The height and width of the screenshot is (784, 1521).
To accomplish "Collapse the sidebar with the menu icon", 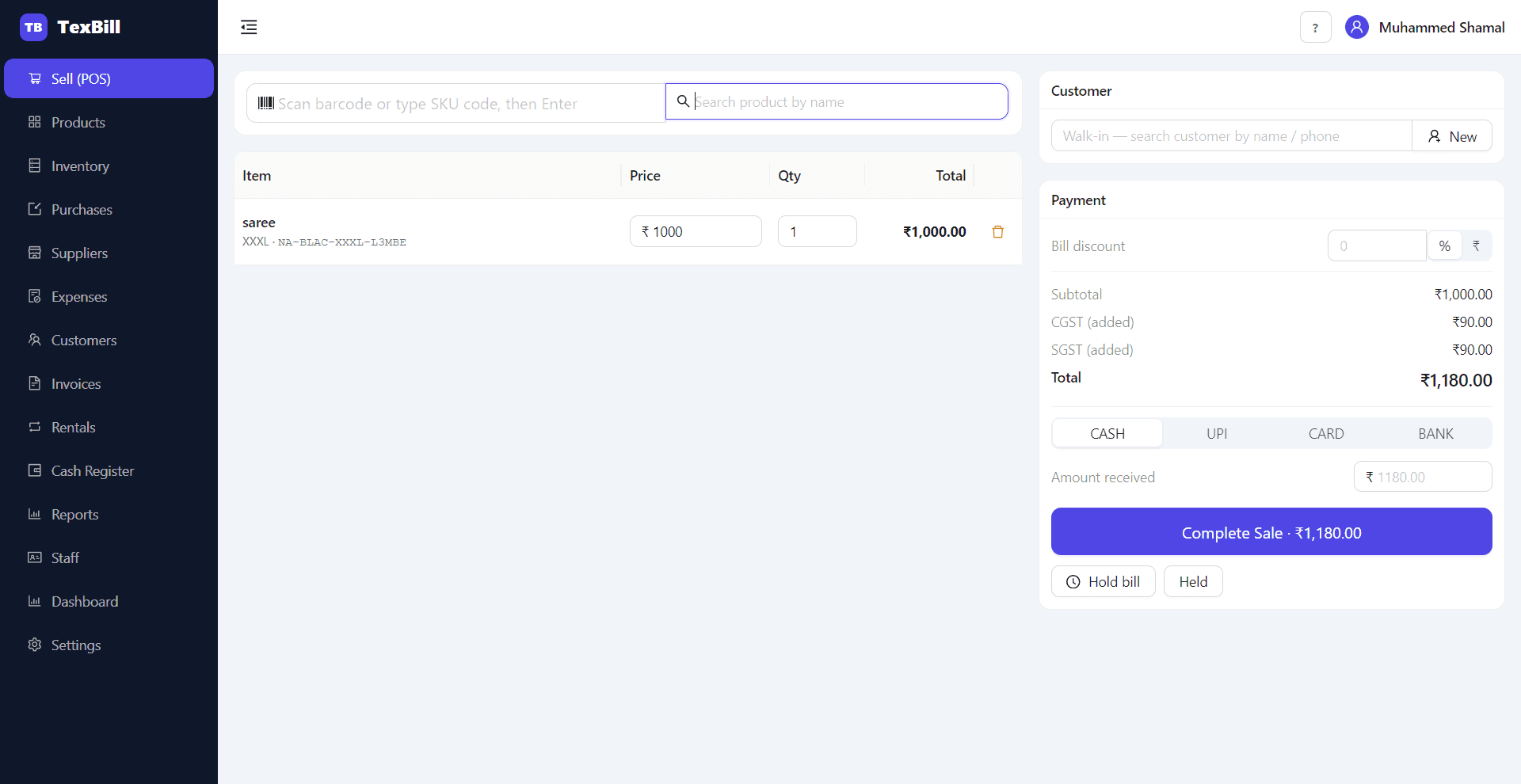I will pyautogui.click(x=249, y=27).
